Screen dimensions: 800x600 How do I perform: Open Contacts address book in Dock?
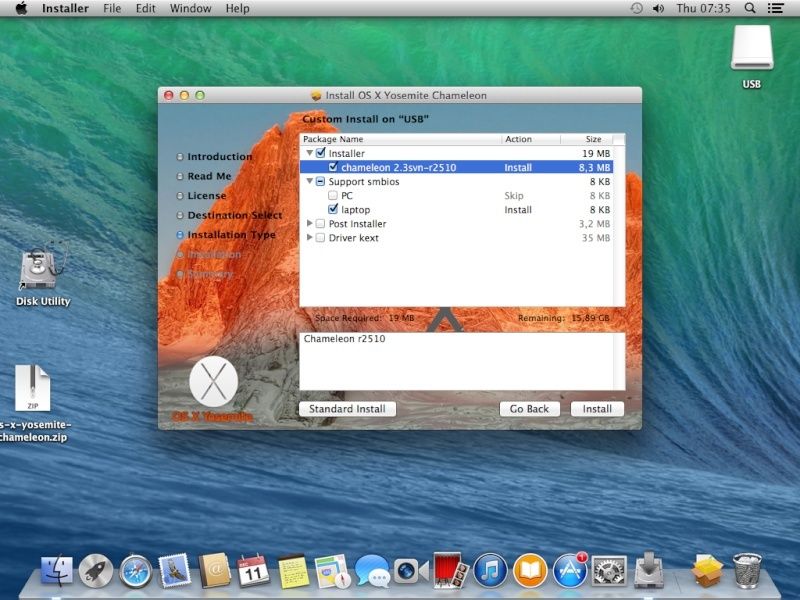214,570
